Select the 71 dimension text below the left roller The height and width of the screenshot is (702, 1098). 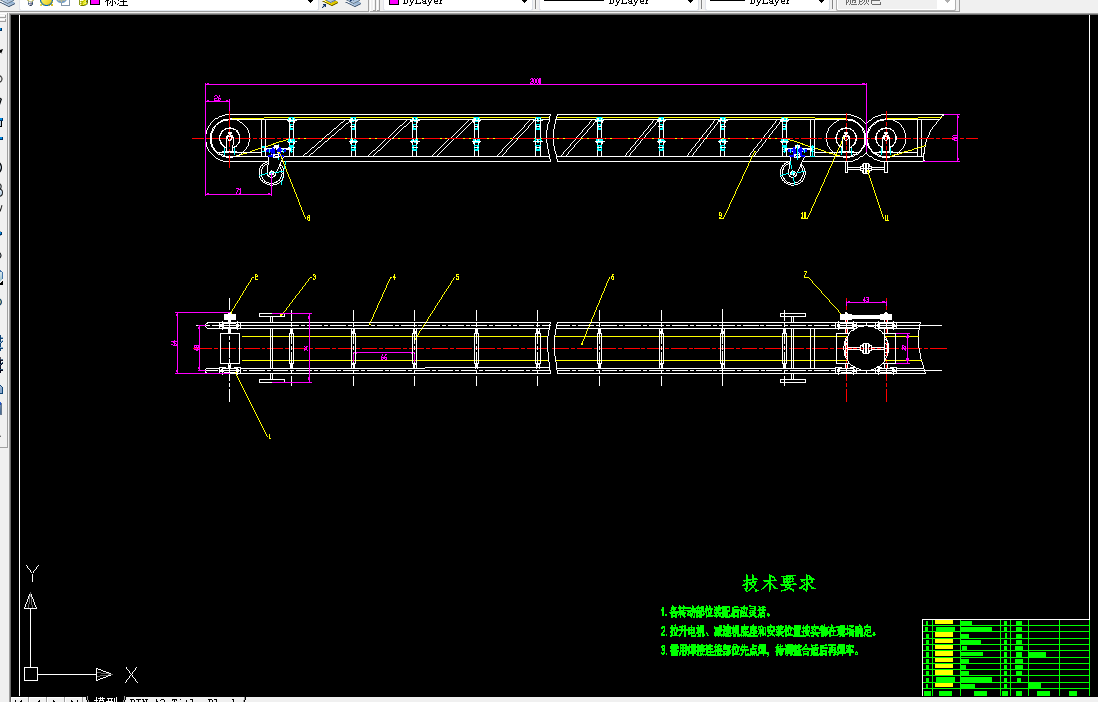click(238, 191)
